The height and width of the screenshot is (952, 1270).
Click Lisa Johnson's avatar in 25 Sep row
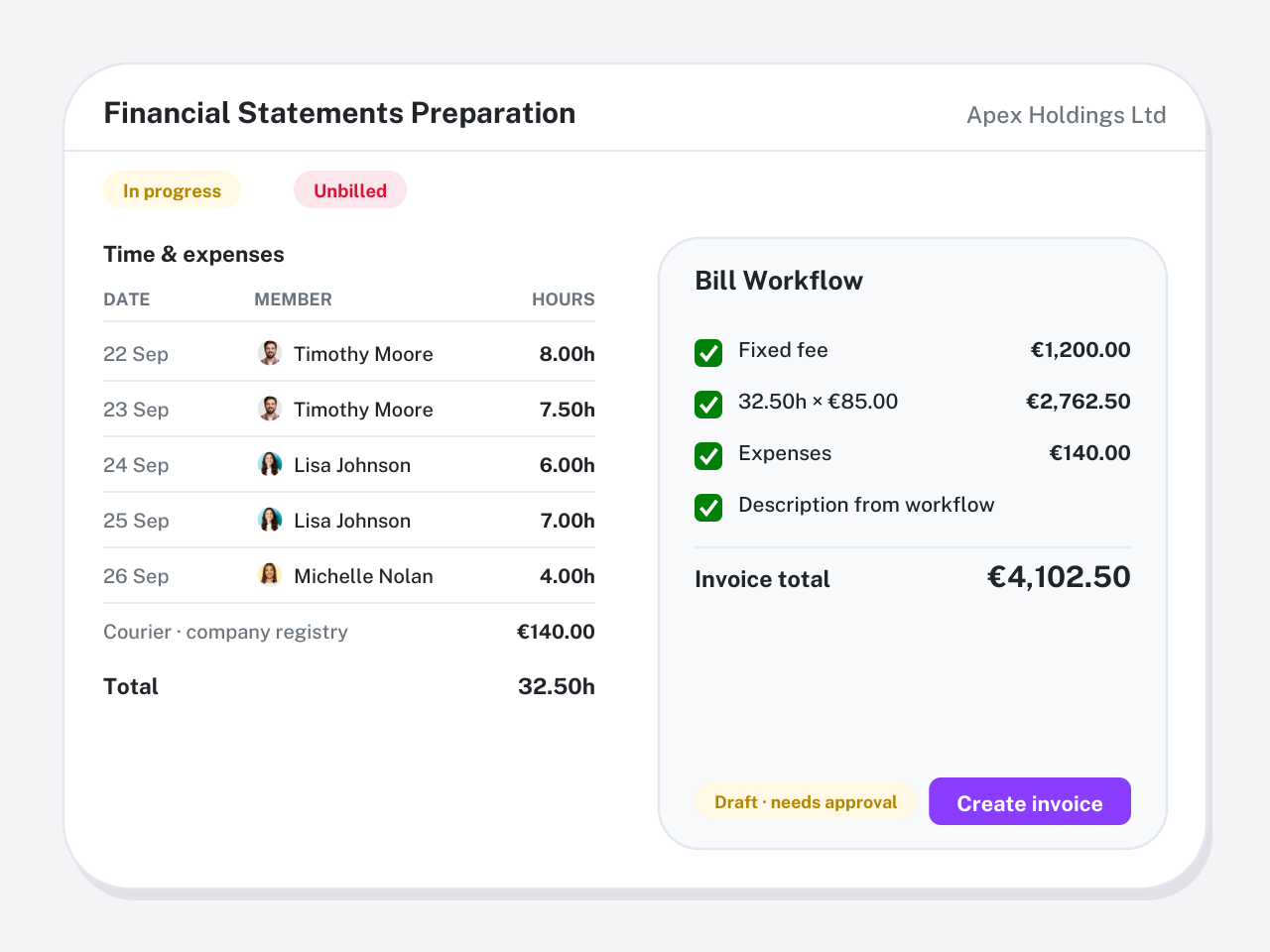click(x=269, y=520)
